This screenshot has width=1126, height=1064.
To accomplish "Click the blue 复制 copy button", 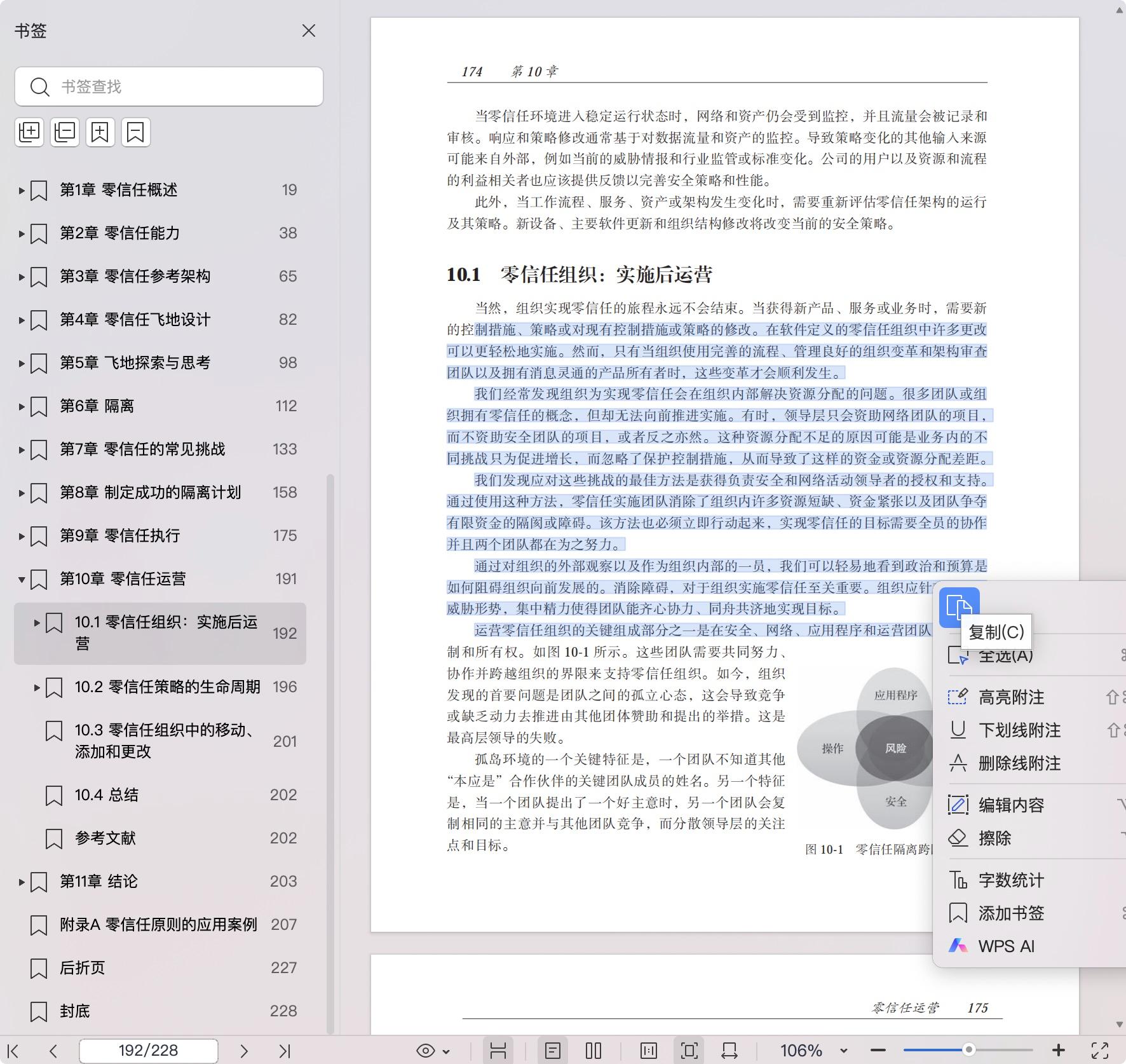I will tap(959, 607).
